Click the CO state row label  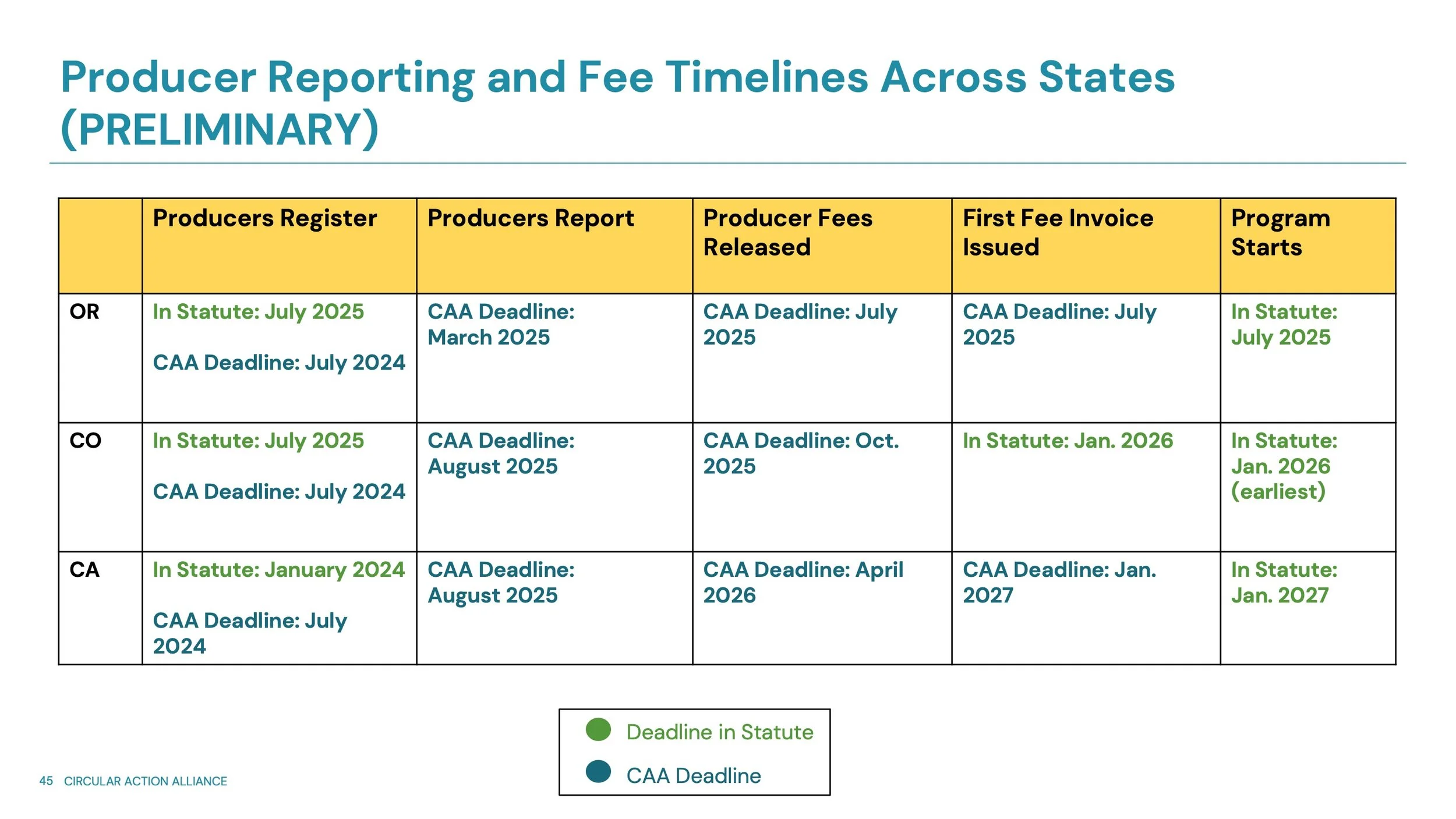(85, 441)
